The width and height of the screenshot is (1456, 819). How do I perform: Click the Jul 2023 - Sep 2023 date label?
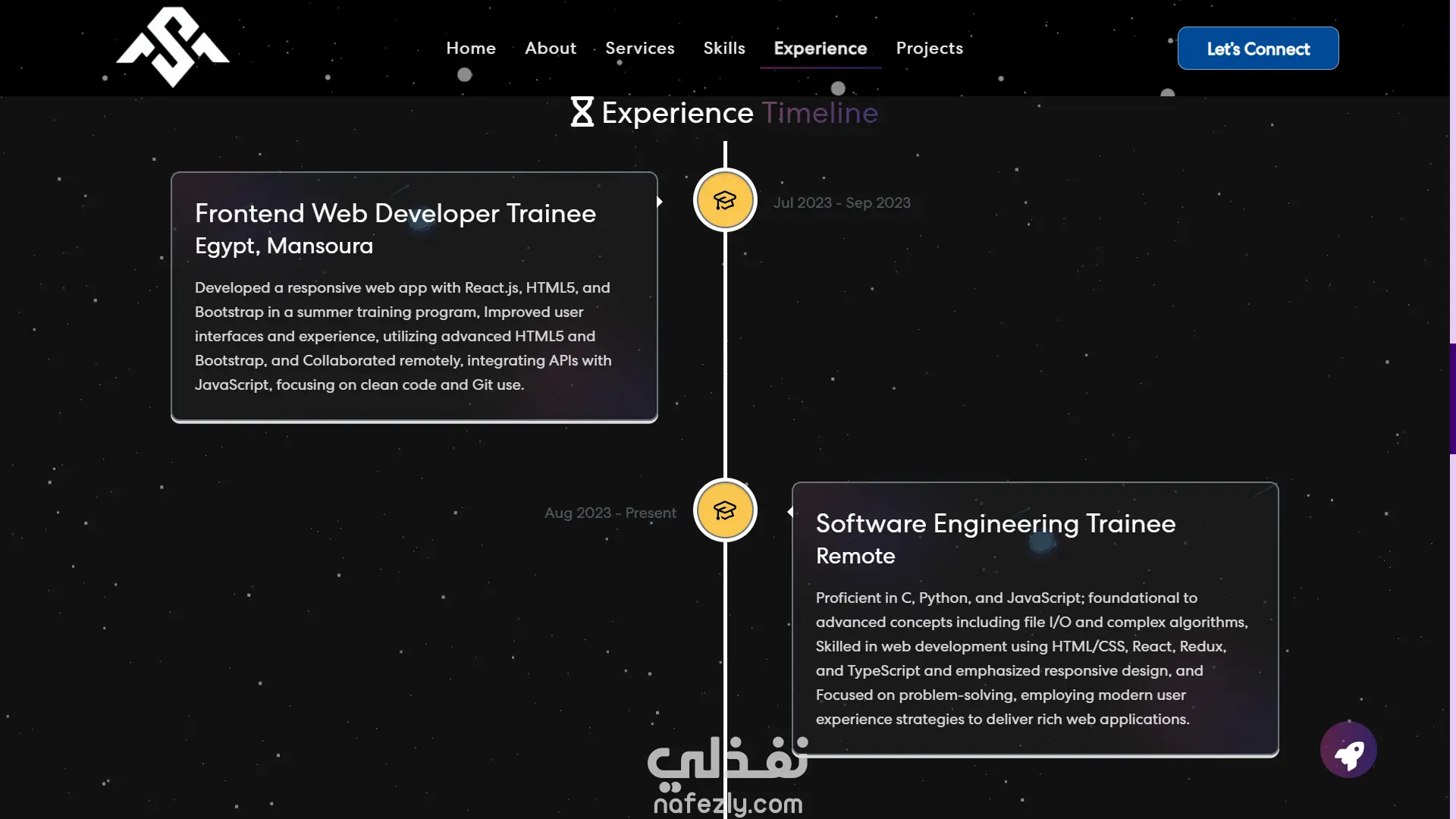point(842,203)
